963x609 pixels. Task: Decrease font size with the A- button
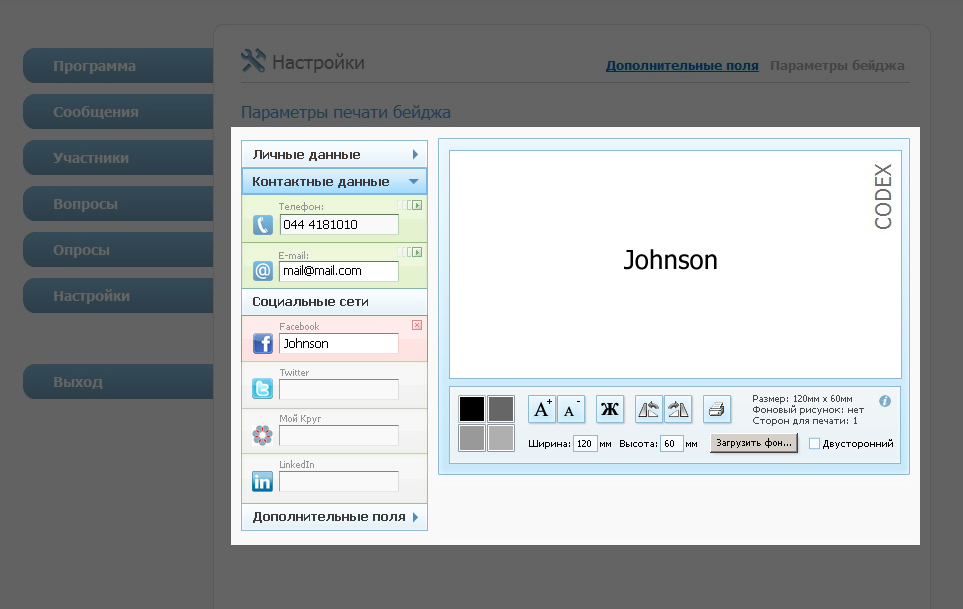(571, 409)
